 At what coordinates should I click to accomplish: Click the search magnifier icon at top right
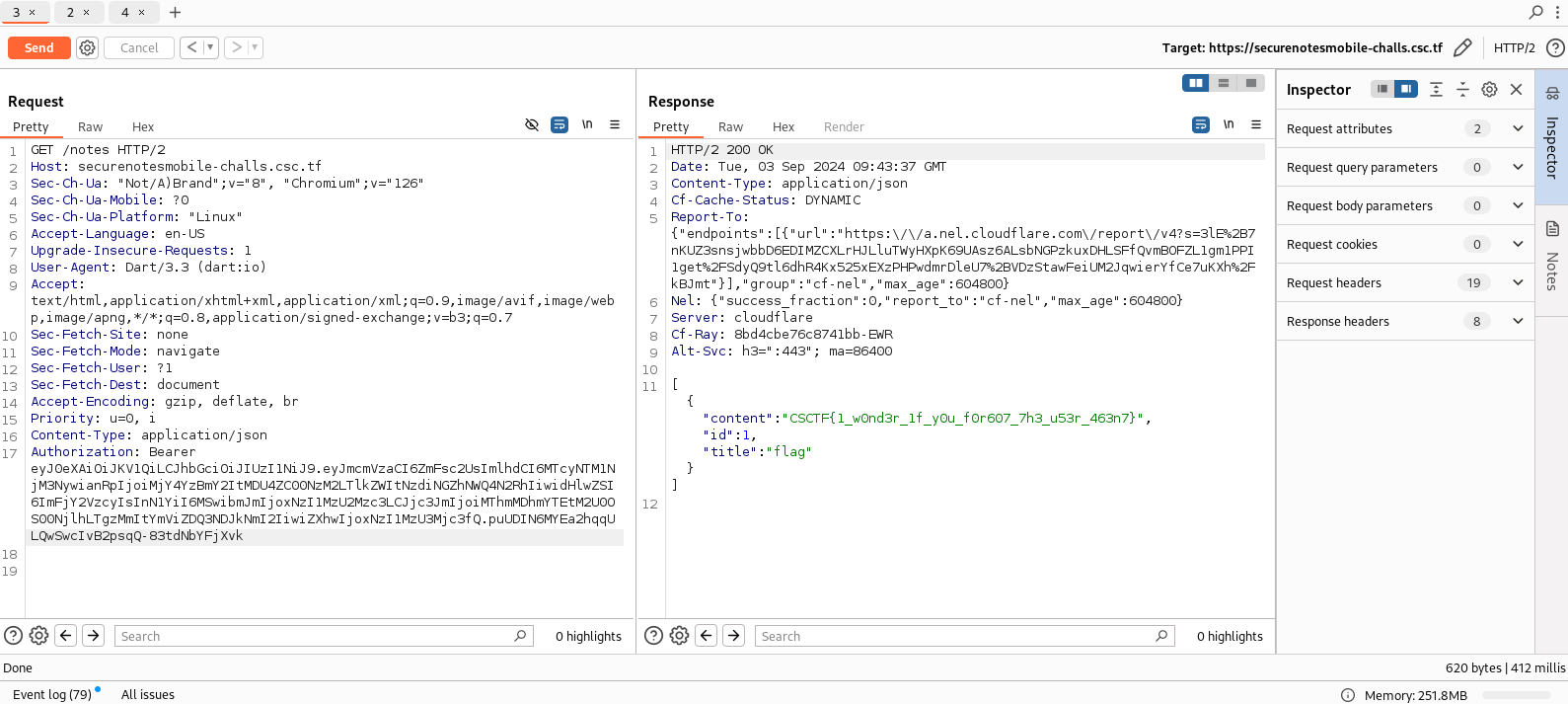click(x=1535, y=12)
